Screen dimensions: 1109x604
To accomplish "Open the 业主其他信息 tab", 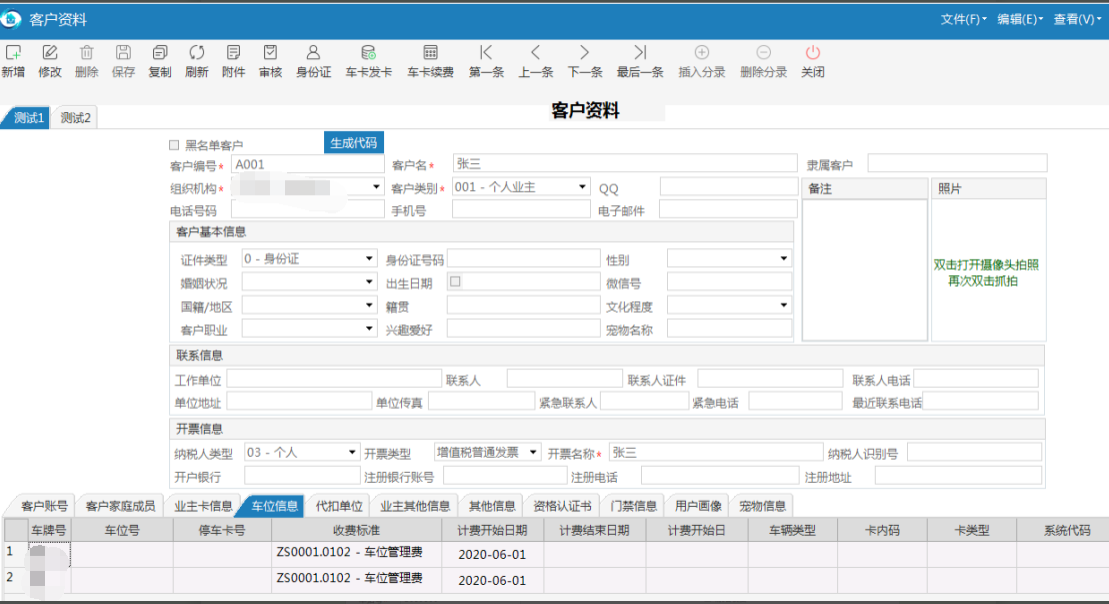I will click(x=414, y=506).
